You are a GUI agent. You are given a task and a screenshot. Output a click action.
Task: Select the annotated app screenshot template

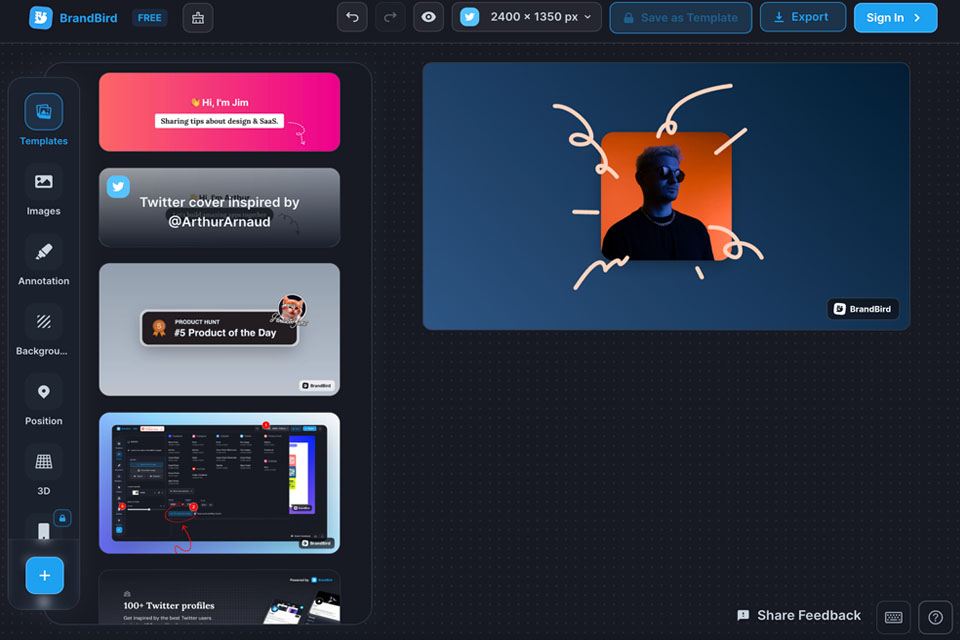(x=219, y=483)
